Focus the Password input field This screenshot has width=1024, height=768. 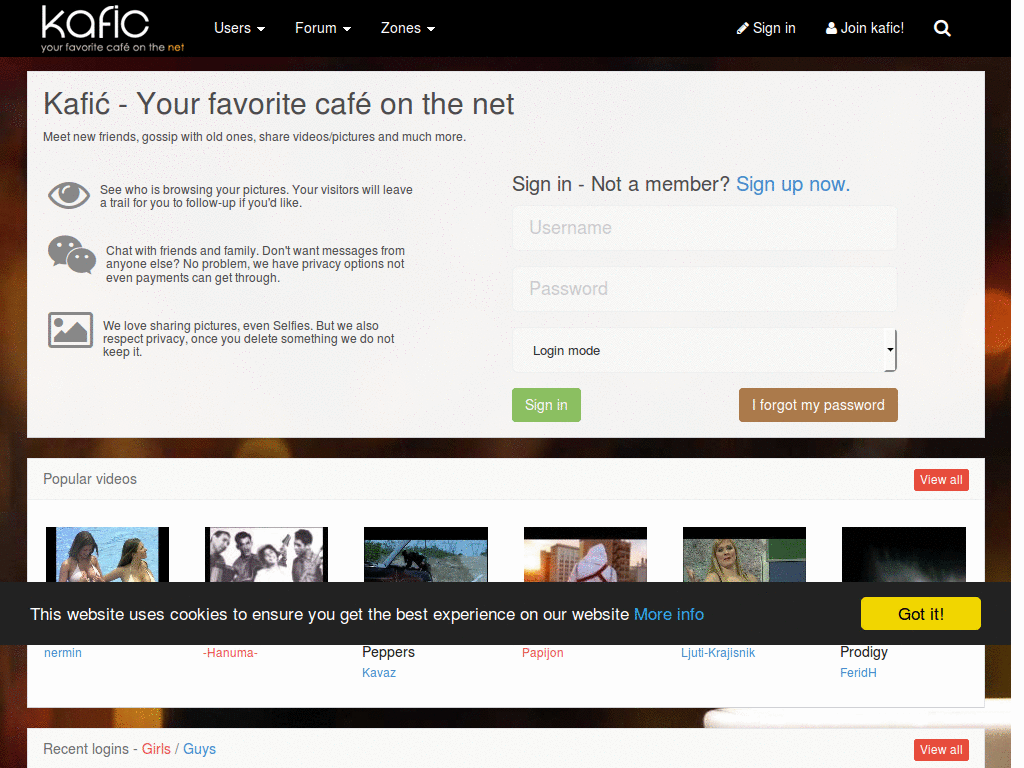tap(704, 289)
